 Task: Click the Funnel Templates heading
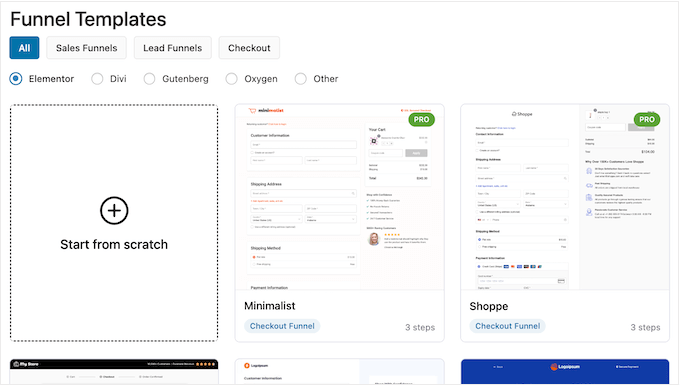88,20
